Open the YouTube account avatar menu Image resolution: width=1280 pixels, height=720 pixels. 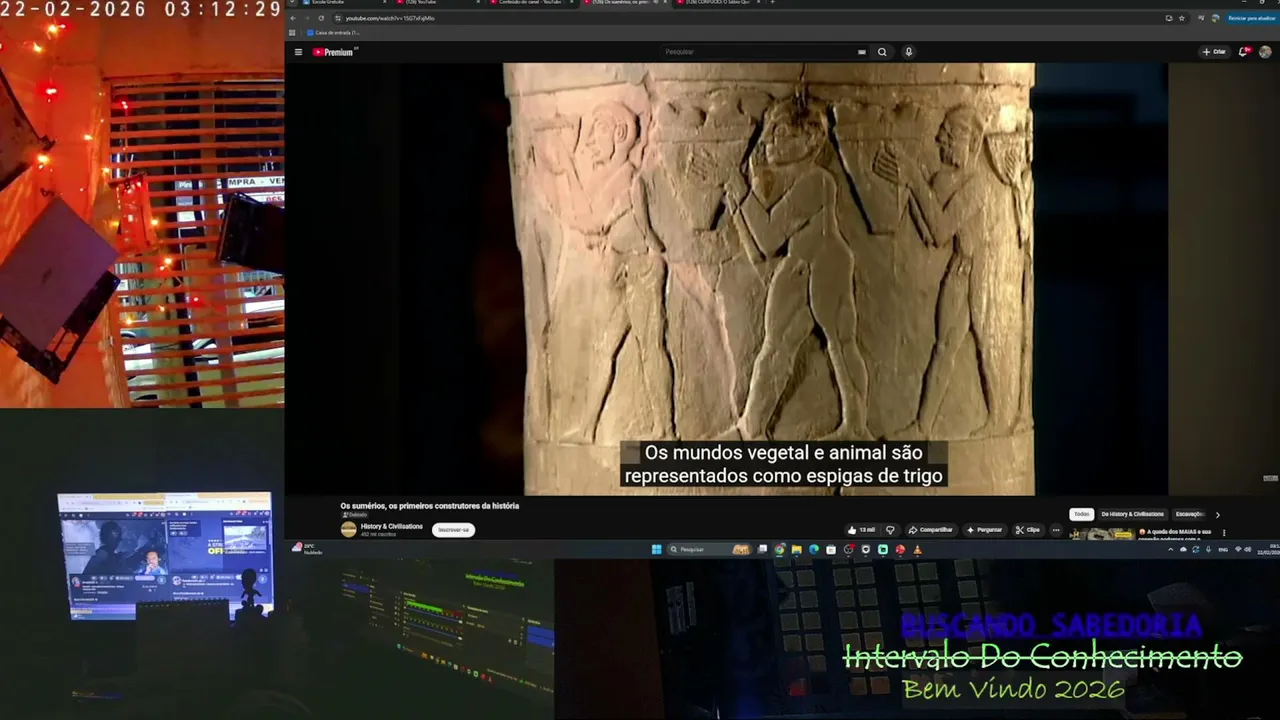(1265, 52)
